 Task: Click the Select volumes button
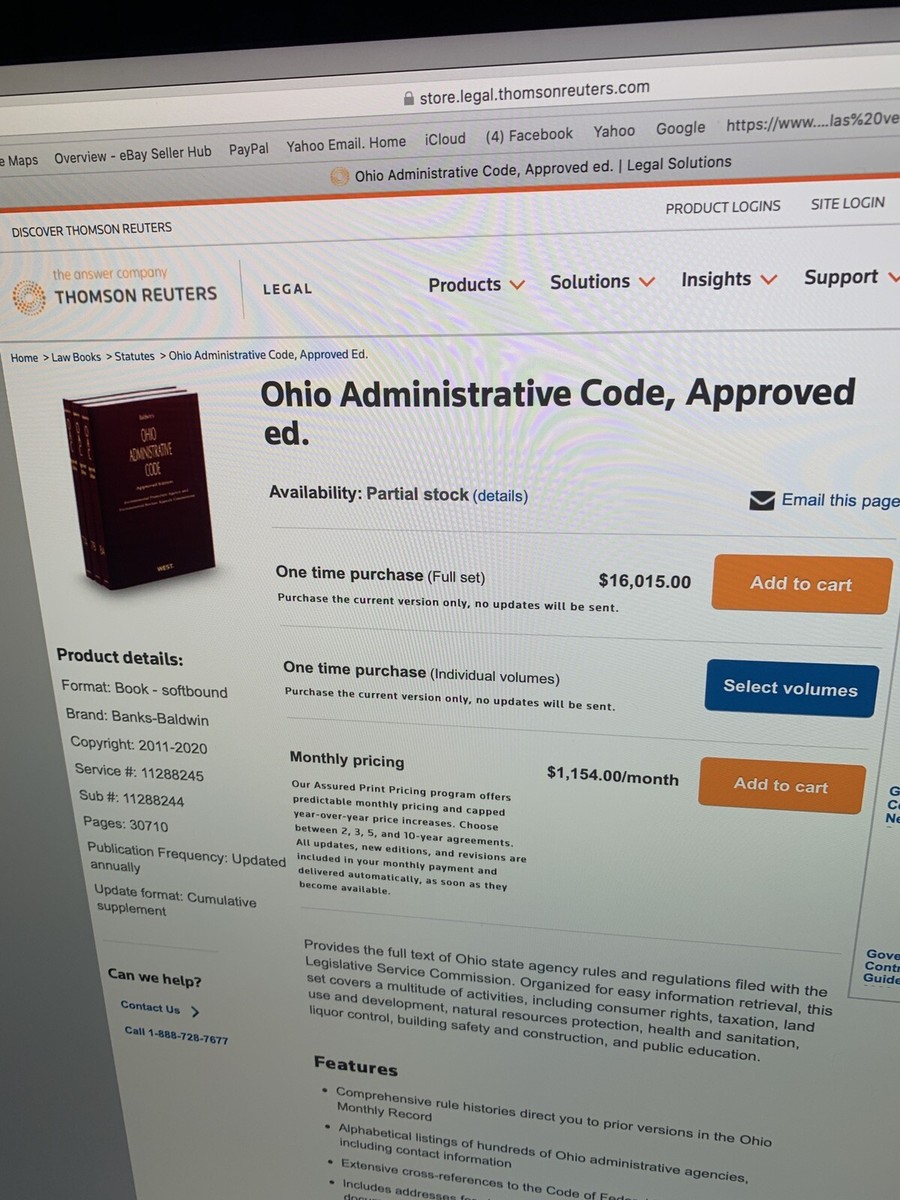point(791,688)
